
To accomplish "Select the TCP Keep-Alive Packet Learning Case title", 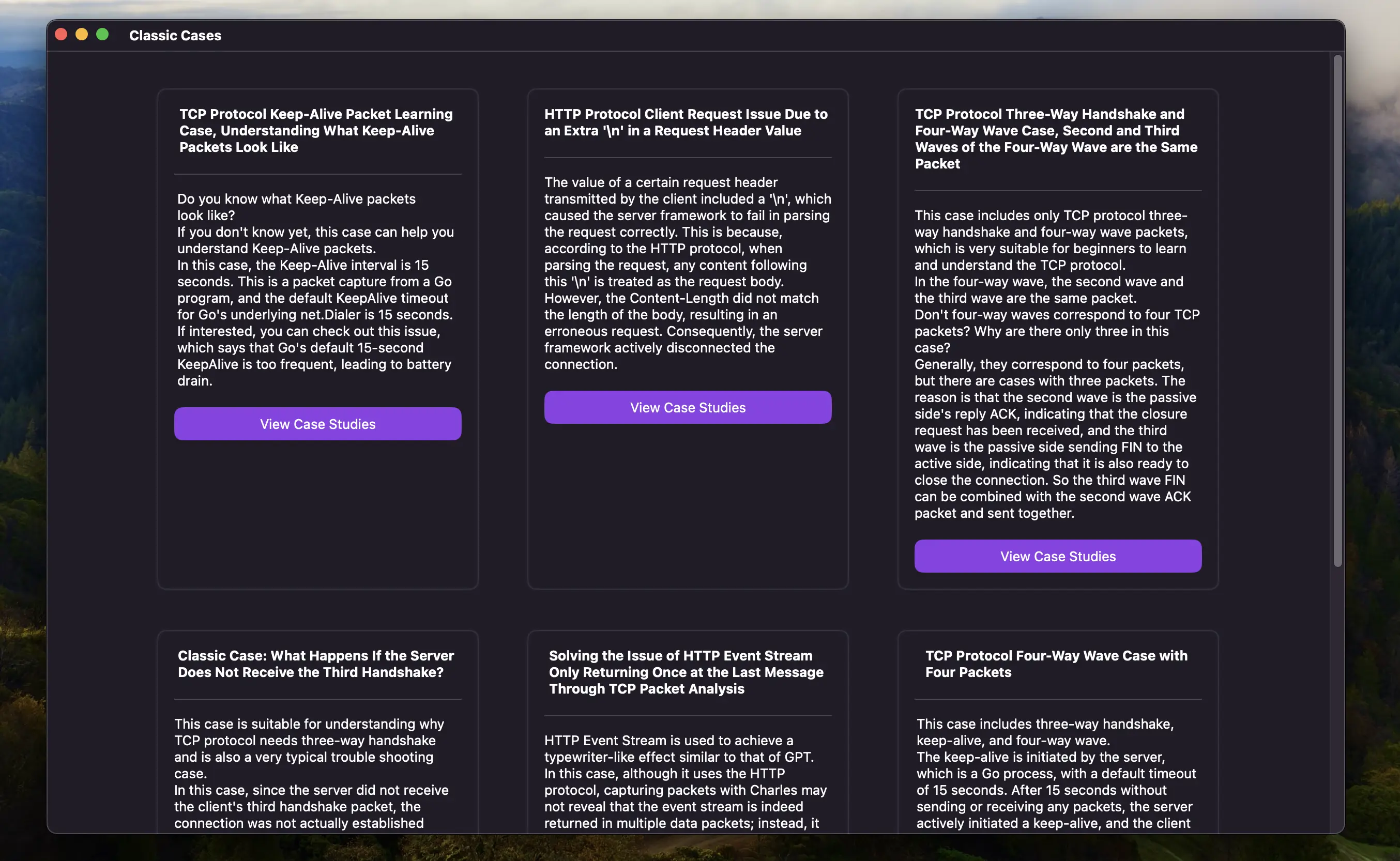I will click(316, 130).
